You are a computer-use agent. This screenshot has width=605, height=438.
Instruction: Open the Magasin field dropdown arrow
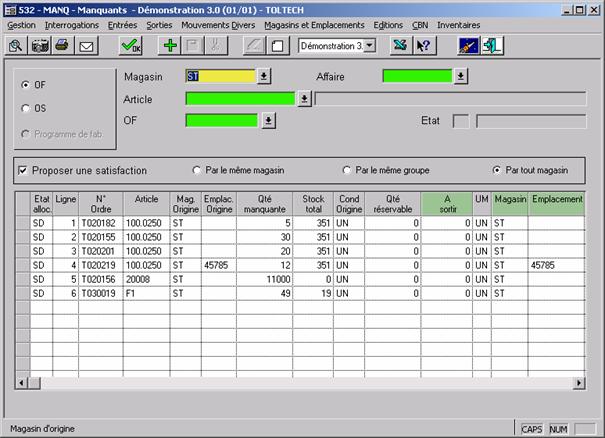pyautogui.click(x=264, y=76)
